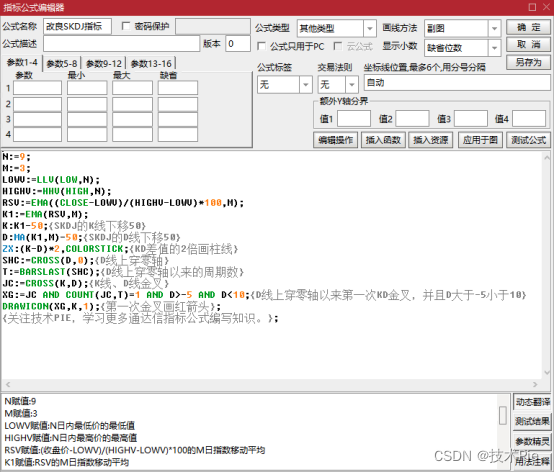Image resolution: width=554 pixels, height=473 pixels.
Task: Open the 编辑操作 edit operations button
Action: coord(335,140)
